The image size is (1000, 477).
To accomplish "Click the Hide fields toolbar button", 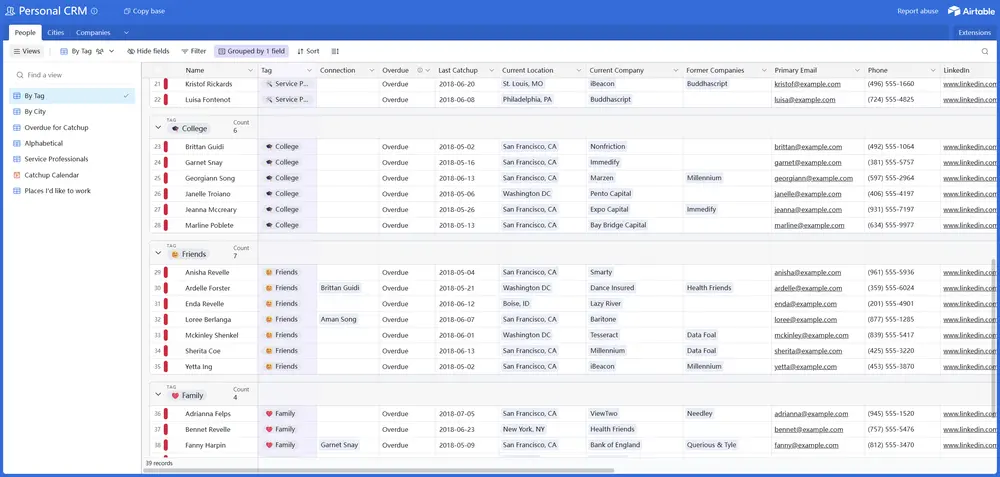I will pos(148,51).
